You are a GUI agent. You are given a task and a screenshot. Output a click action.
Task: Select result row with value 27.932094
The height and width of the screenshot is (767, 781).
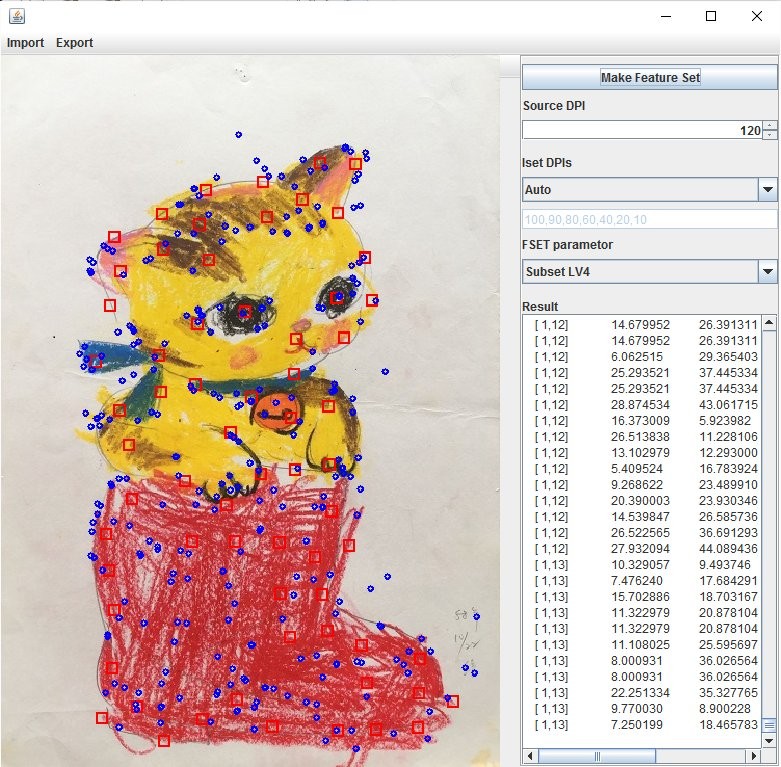tap(643, 549)
